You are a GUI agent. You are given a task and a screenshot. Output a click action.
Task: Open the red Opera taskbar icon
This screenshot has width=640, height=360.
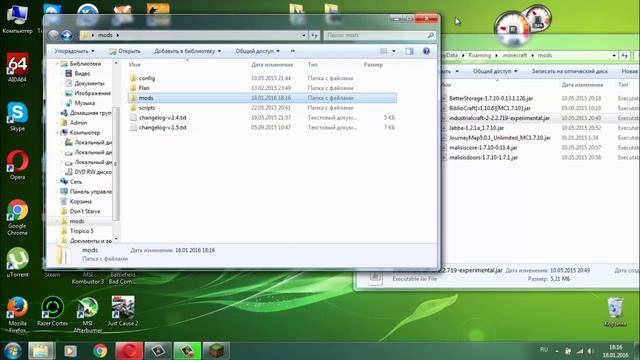point(129,351)
